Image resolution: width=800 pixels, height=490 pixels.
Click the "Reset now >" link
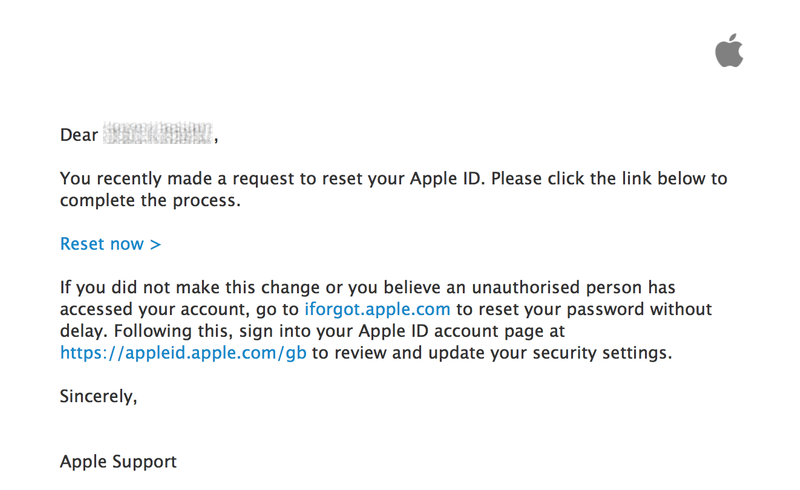(x=110, y=244)
